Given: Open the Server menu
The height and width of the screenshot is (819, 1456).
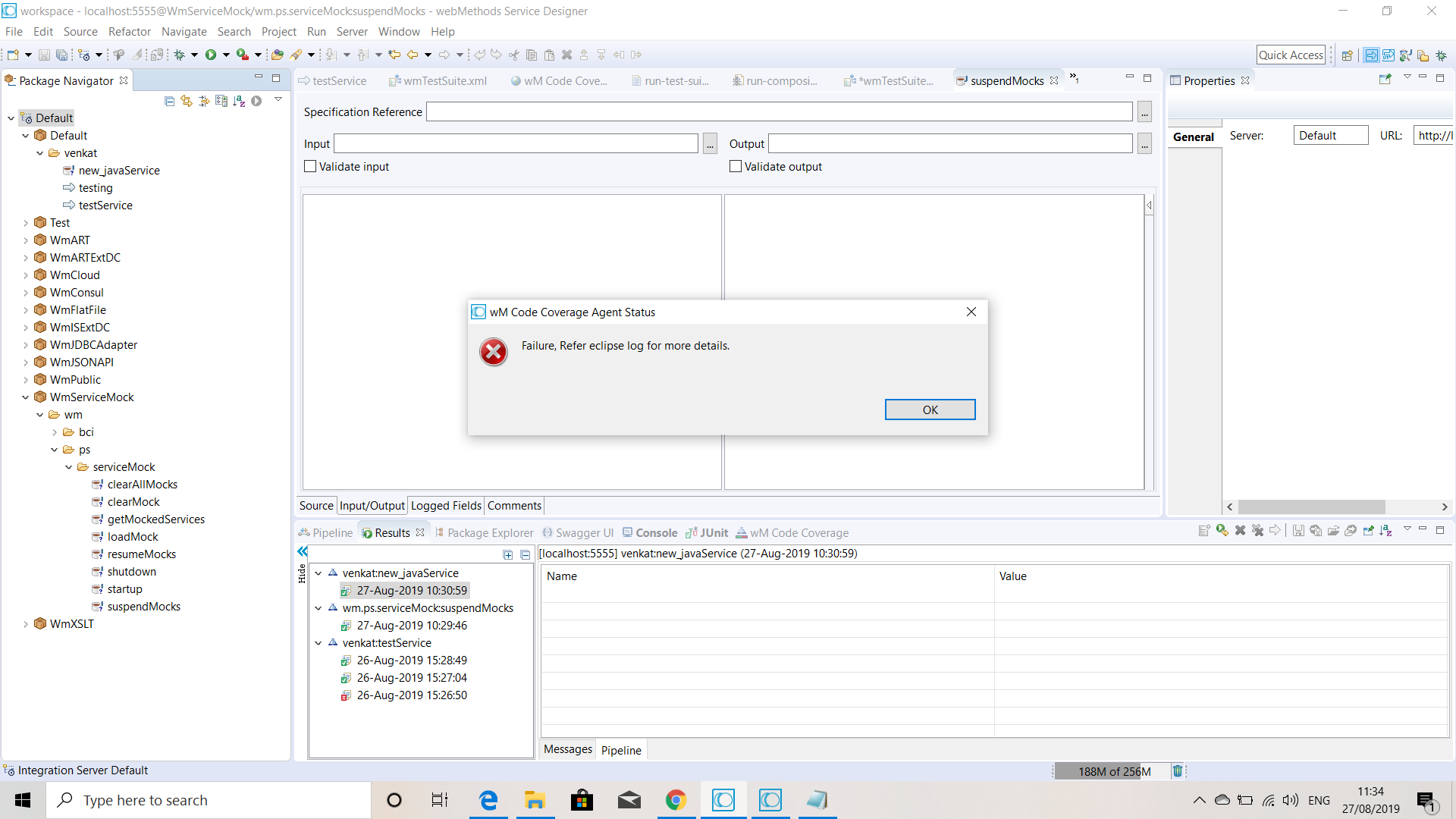Looking at the screenshot, I should point(352,32).
